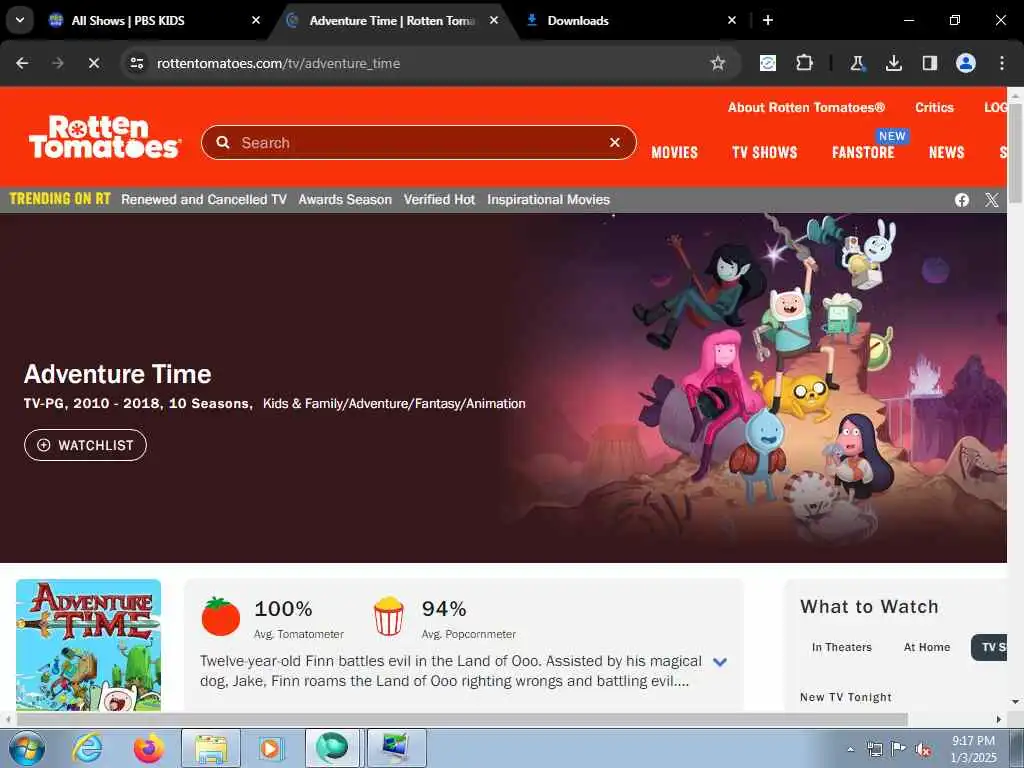Open Awards Season trending link
Viewport: 1024px width, 768px height.
click(345, 200)
